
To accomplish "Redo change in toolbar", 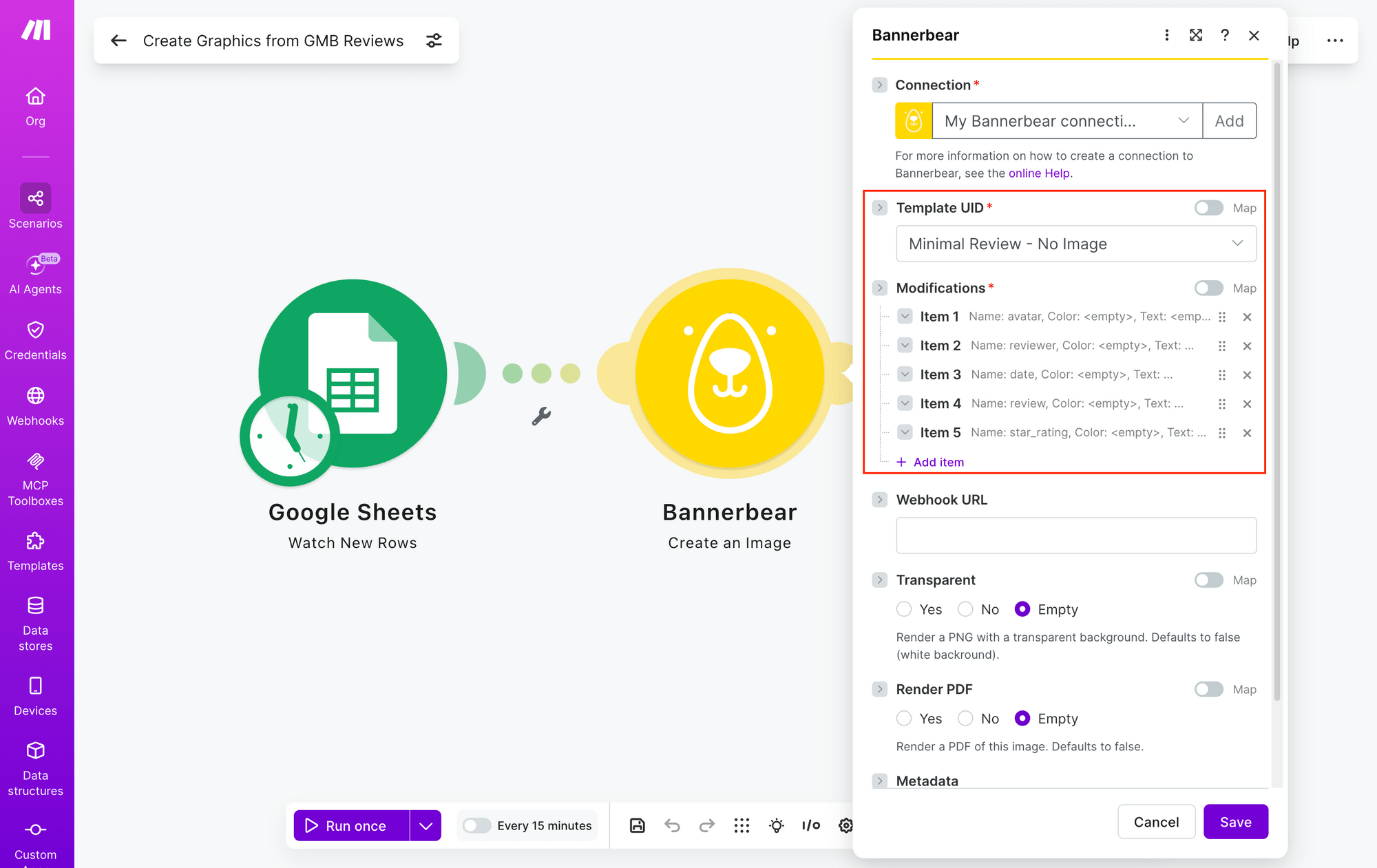I will pos(707,825).
